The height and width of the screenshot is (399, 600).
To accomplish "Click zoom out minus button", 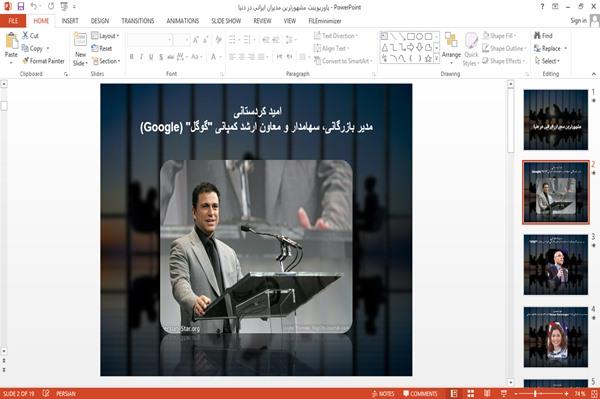I will point(515,394).
